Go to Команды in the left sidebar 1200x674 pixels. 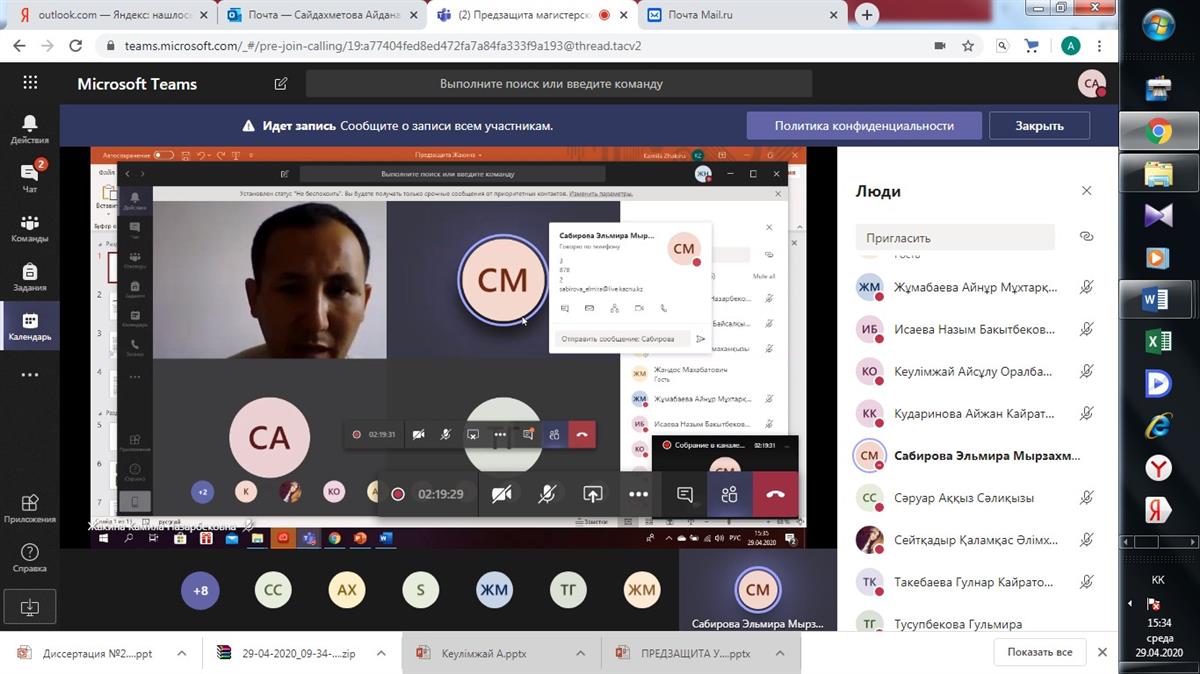(x=29, y=229)
